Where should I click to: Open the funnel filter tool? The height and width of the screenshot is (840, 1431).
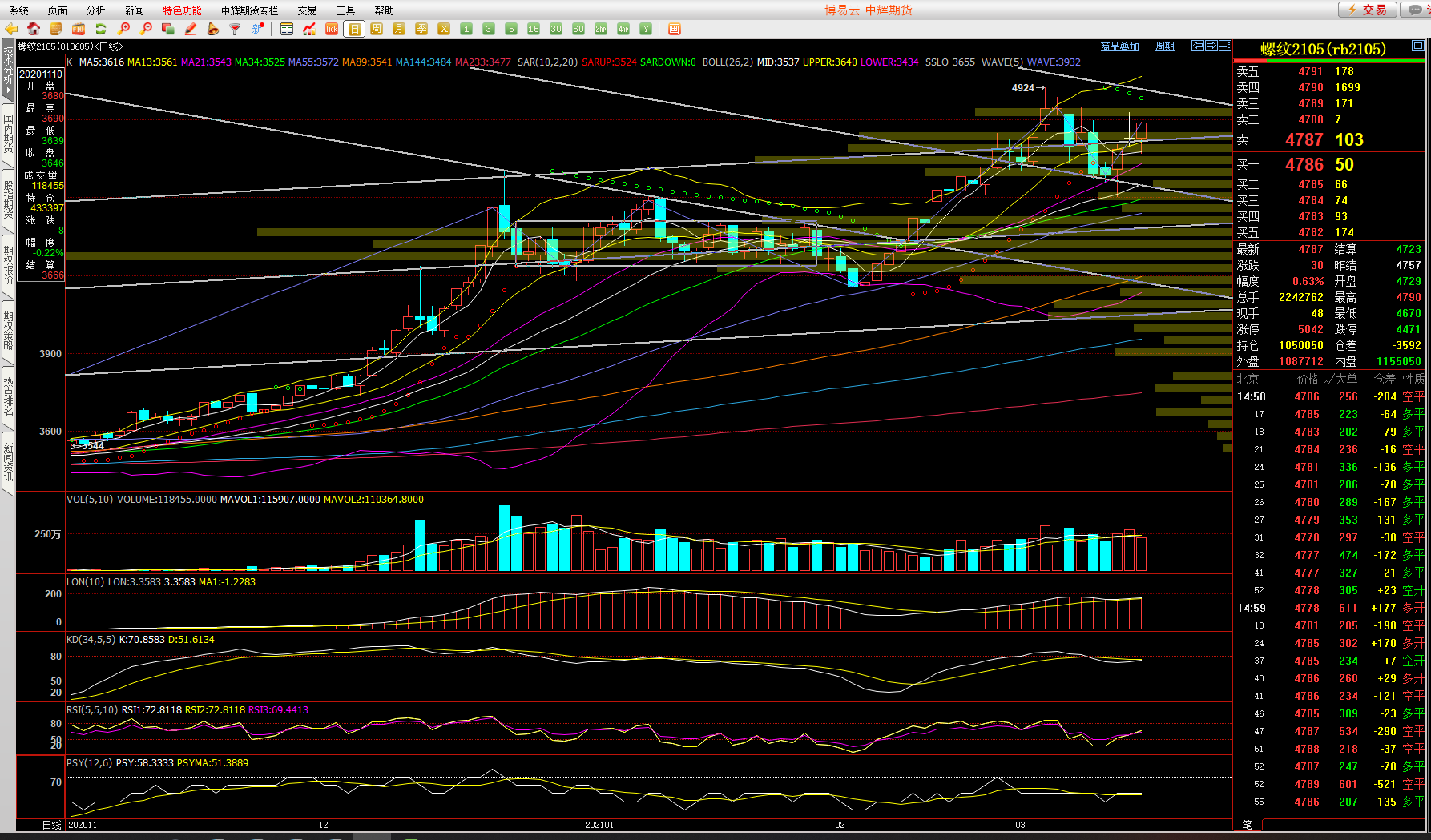tap(236, 29)
